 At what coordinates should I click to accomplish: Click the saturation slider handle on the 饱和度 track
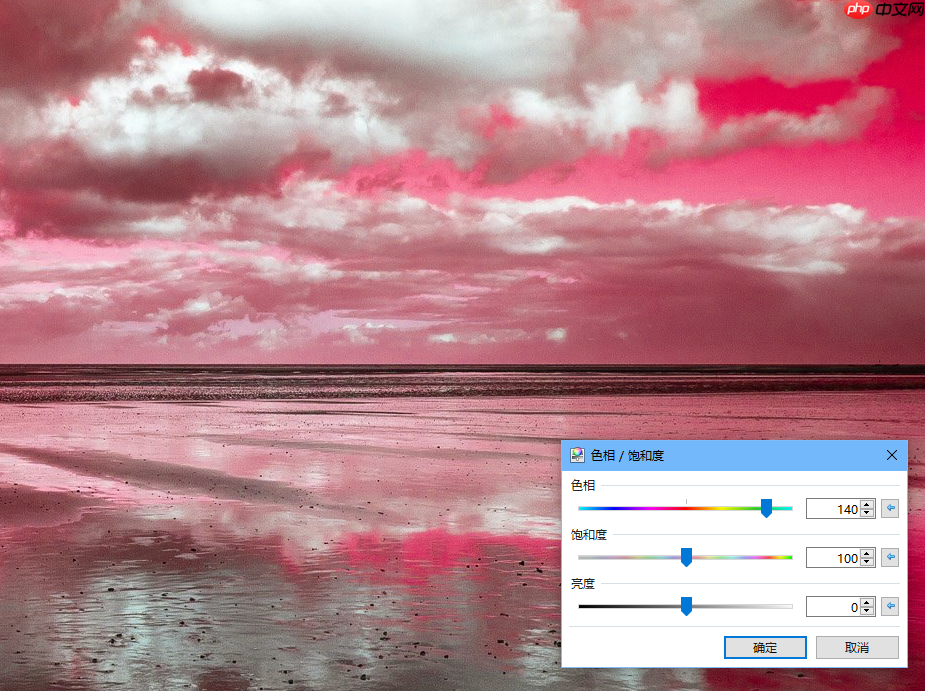coord(685,557)
